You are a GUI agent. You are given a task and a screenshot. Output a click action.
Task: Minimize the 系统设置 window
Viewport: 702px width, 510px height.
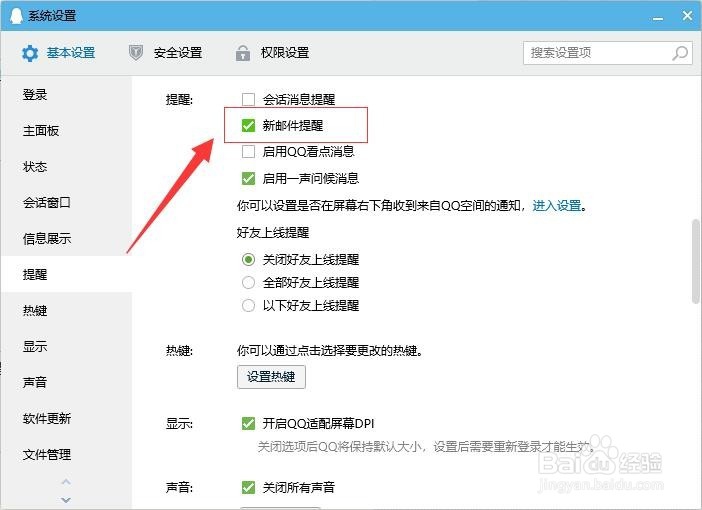pos(658,18)
